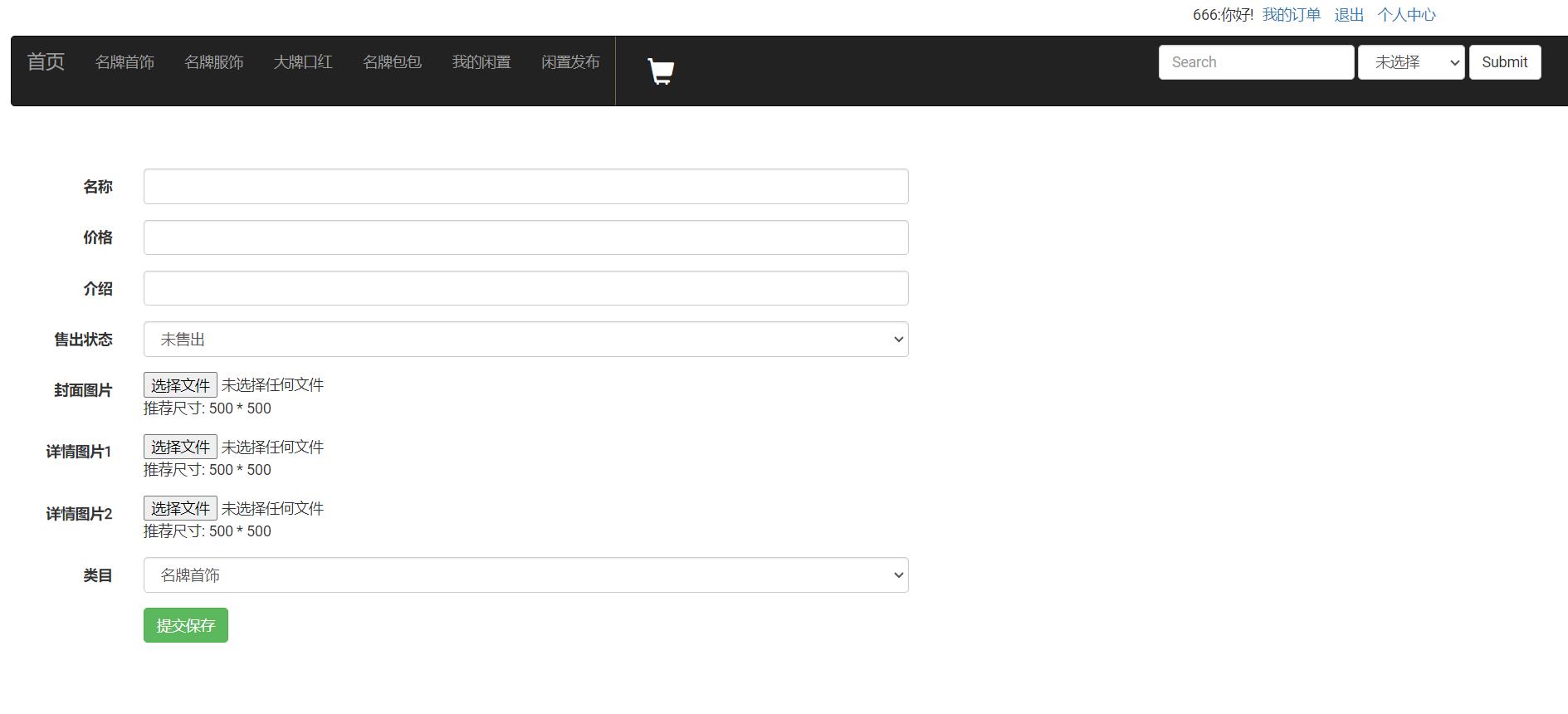Click the 类目 label
This screenshot has height=714, width=1568.
[x=98, y=575]
